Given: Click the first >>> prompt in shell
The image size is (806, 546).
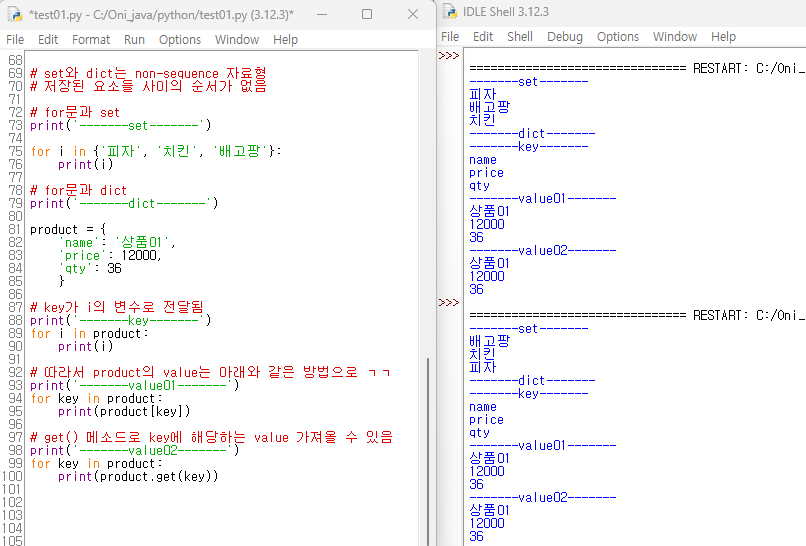Looking at the screenshot, I should [x=449, y=56].
